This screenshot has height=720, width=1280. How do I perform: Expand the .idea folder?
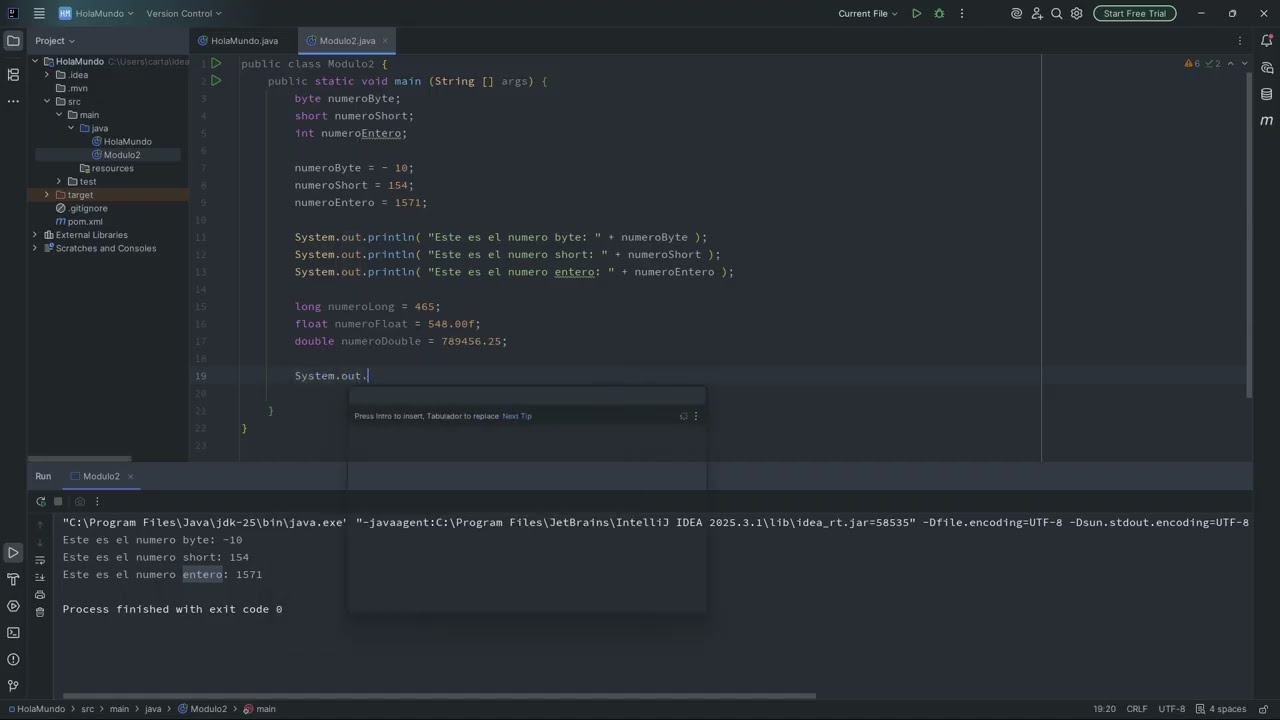[x=47, y=75]
